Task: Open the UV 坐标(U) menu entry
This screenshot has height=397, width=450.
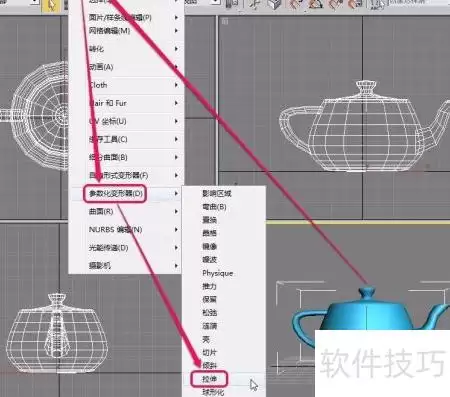Action: (x=108, y=121)
